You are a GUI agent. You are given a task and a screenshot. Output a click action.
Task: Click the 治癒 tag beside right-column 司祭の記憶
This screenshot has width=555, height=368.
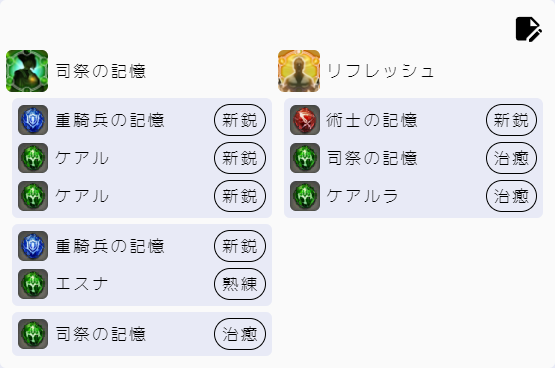pyautogui.click(x=511, y=158)
